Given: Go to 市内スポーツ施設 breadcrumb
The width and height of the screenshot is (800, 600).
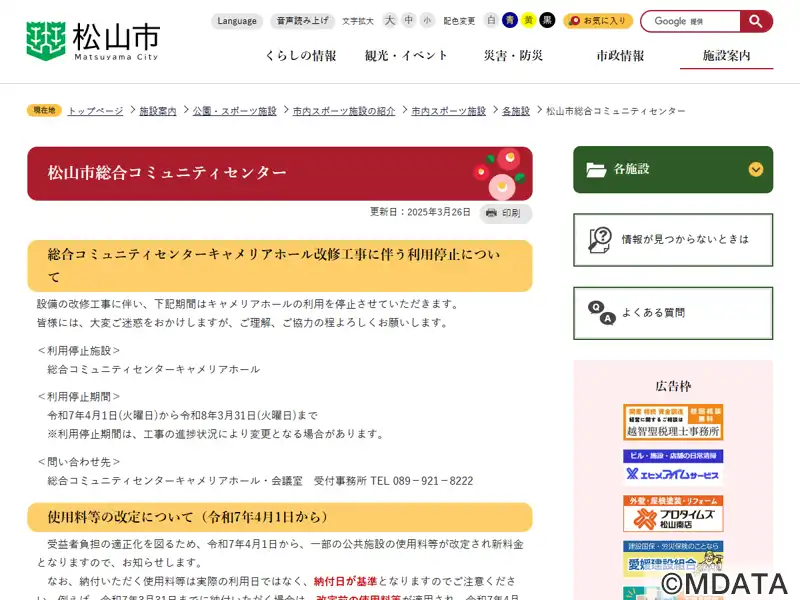Looking at the screenshot, I should tap(448, 111).
